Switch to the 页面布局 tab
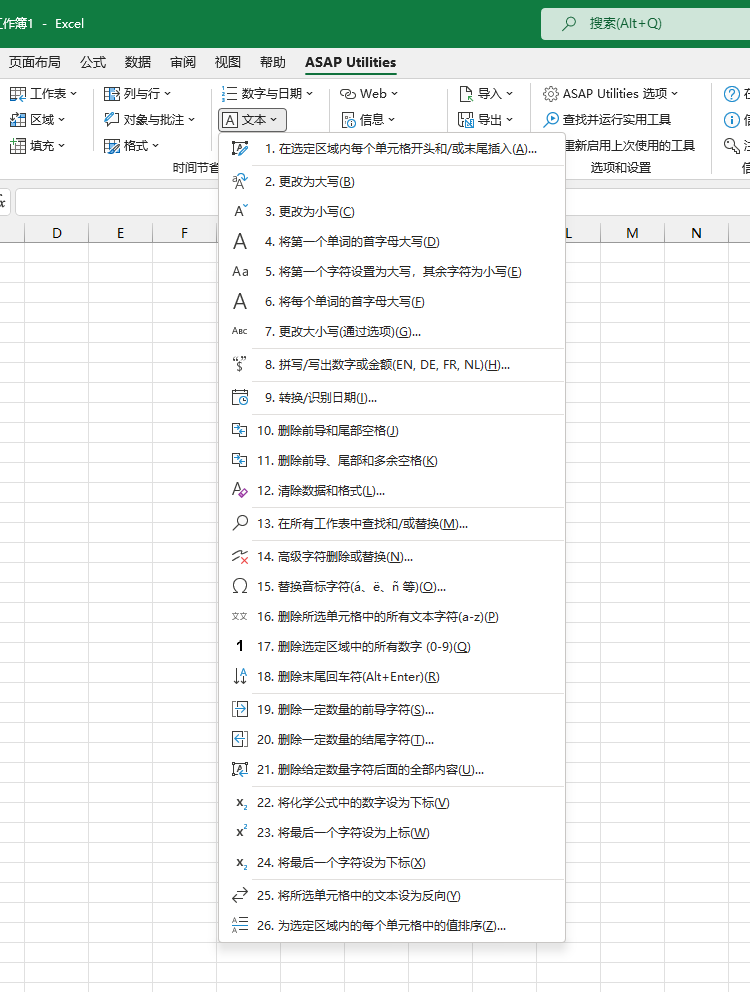750x992 pixels. coord(35,62)
